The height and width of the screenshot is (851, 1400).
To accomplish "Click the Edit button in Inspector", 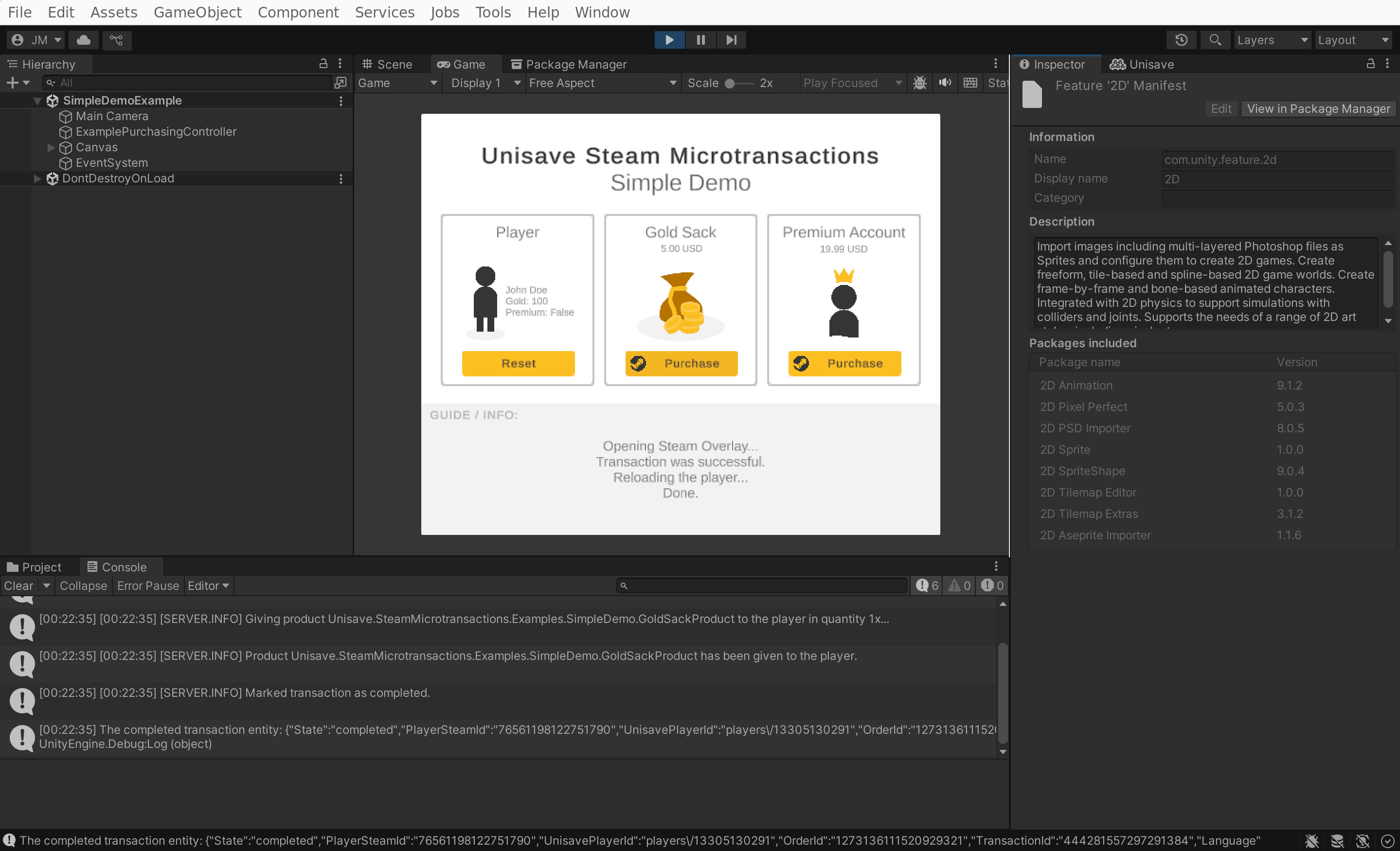I will click(1221, 109).
